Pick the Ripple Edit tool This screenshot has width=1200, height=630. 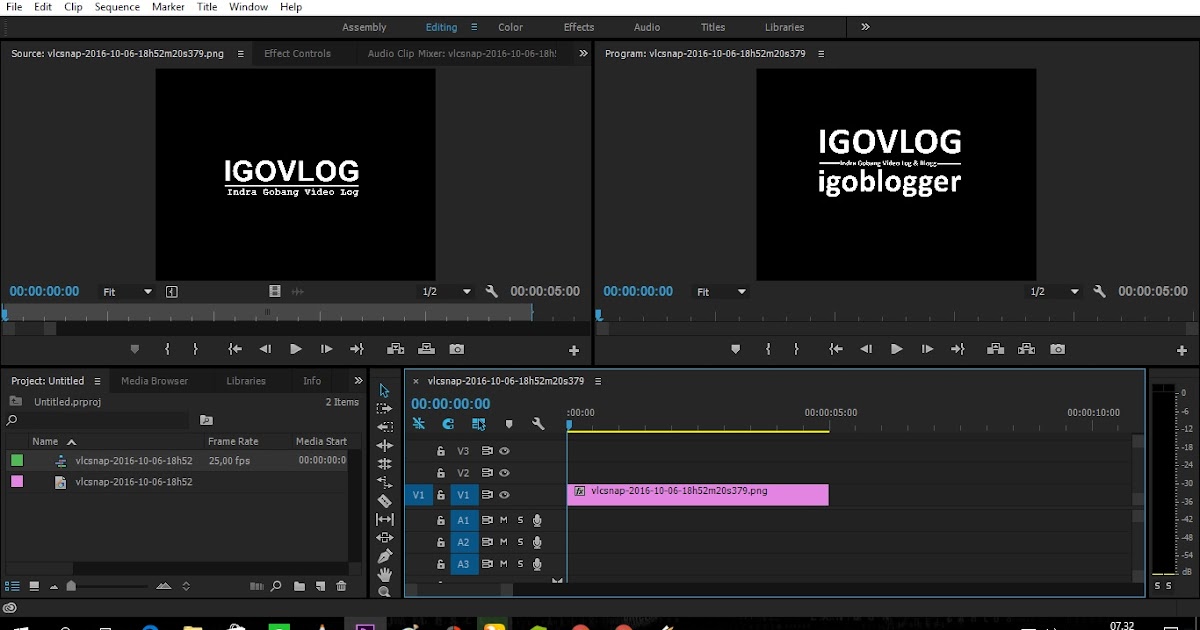tap(384, 445)
